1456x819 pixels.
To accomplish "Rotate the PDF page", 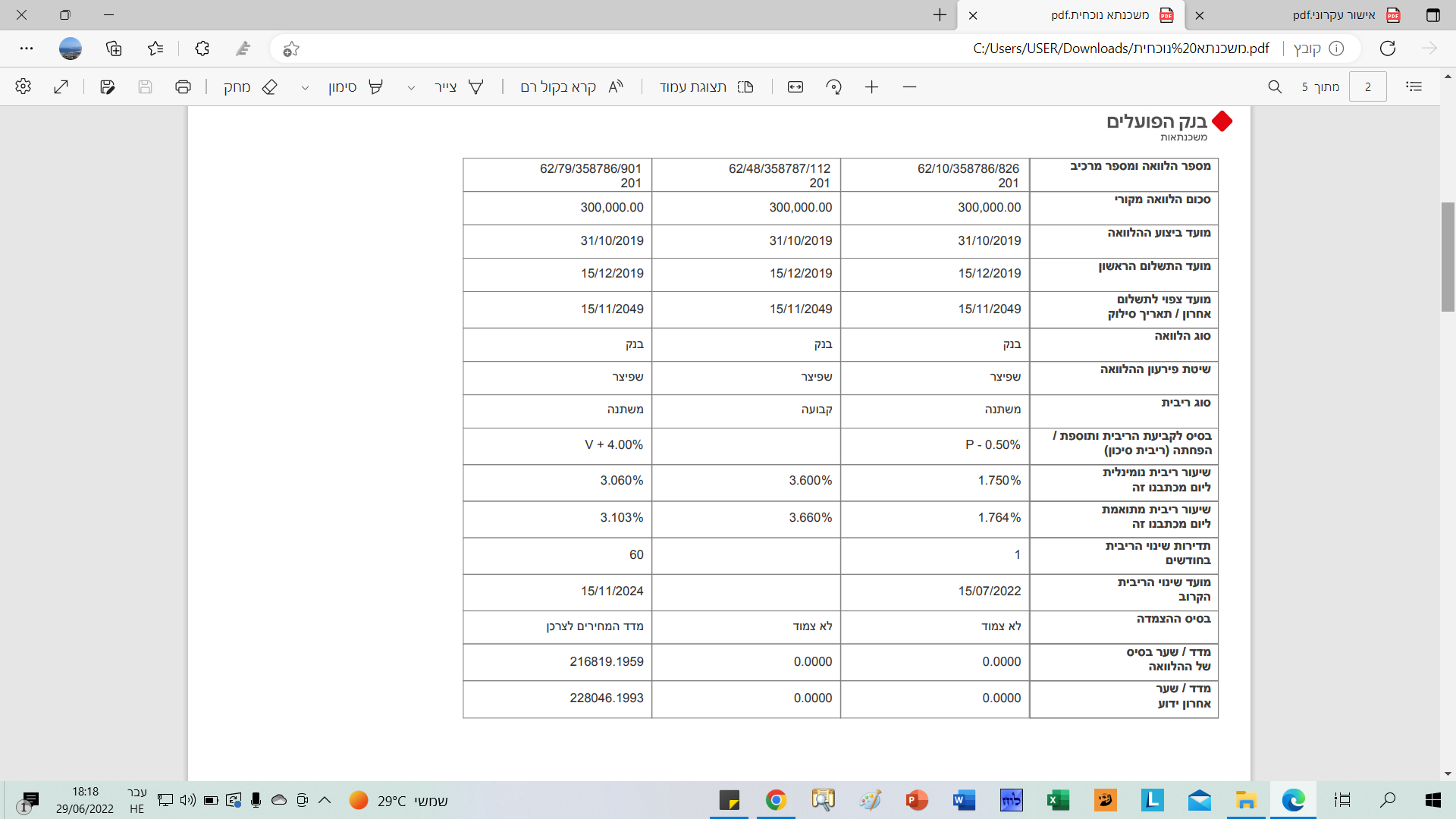I will point(833,87).
